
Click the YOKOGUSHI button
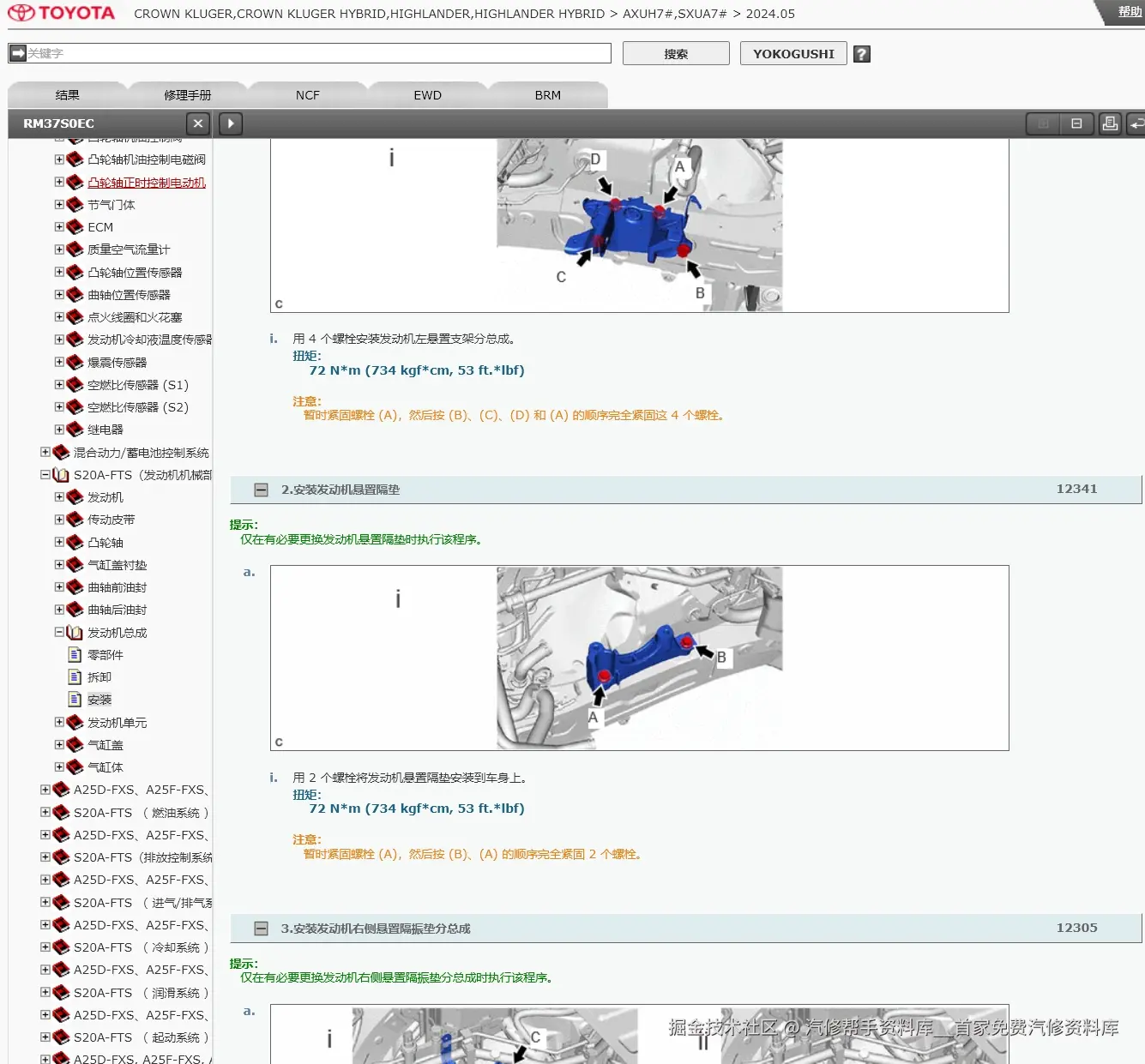(x=793, y=53)
